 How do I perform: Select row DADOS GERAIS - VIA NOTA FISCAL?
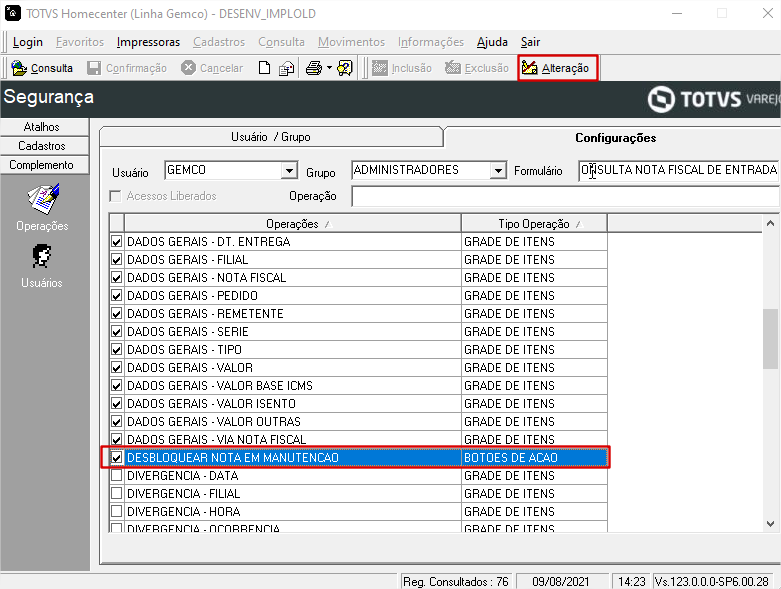pos(358,439)
